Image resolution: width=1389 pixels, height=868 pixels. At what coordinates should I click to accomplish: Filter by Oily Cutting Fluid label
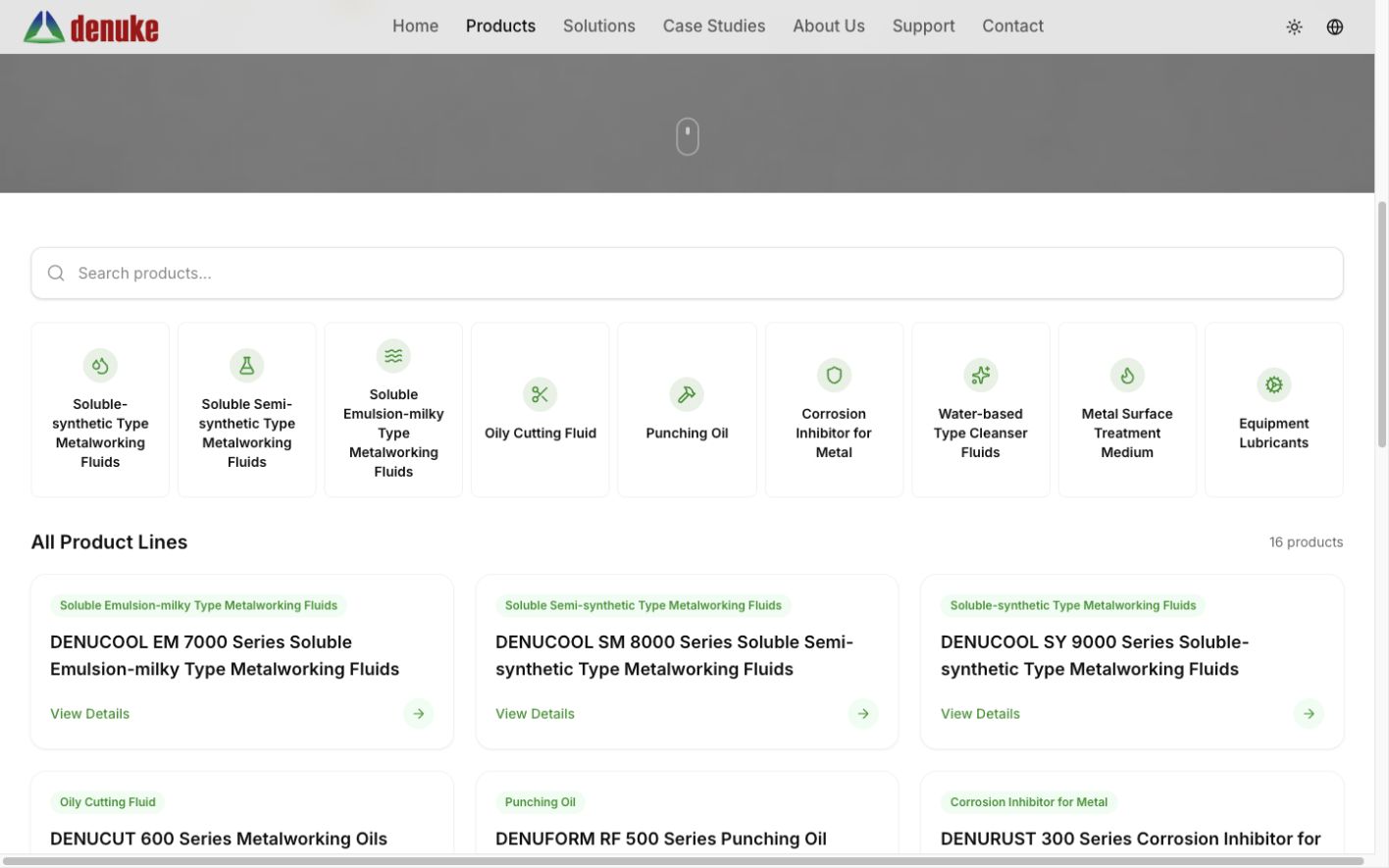point(540,434)
